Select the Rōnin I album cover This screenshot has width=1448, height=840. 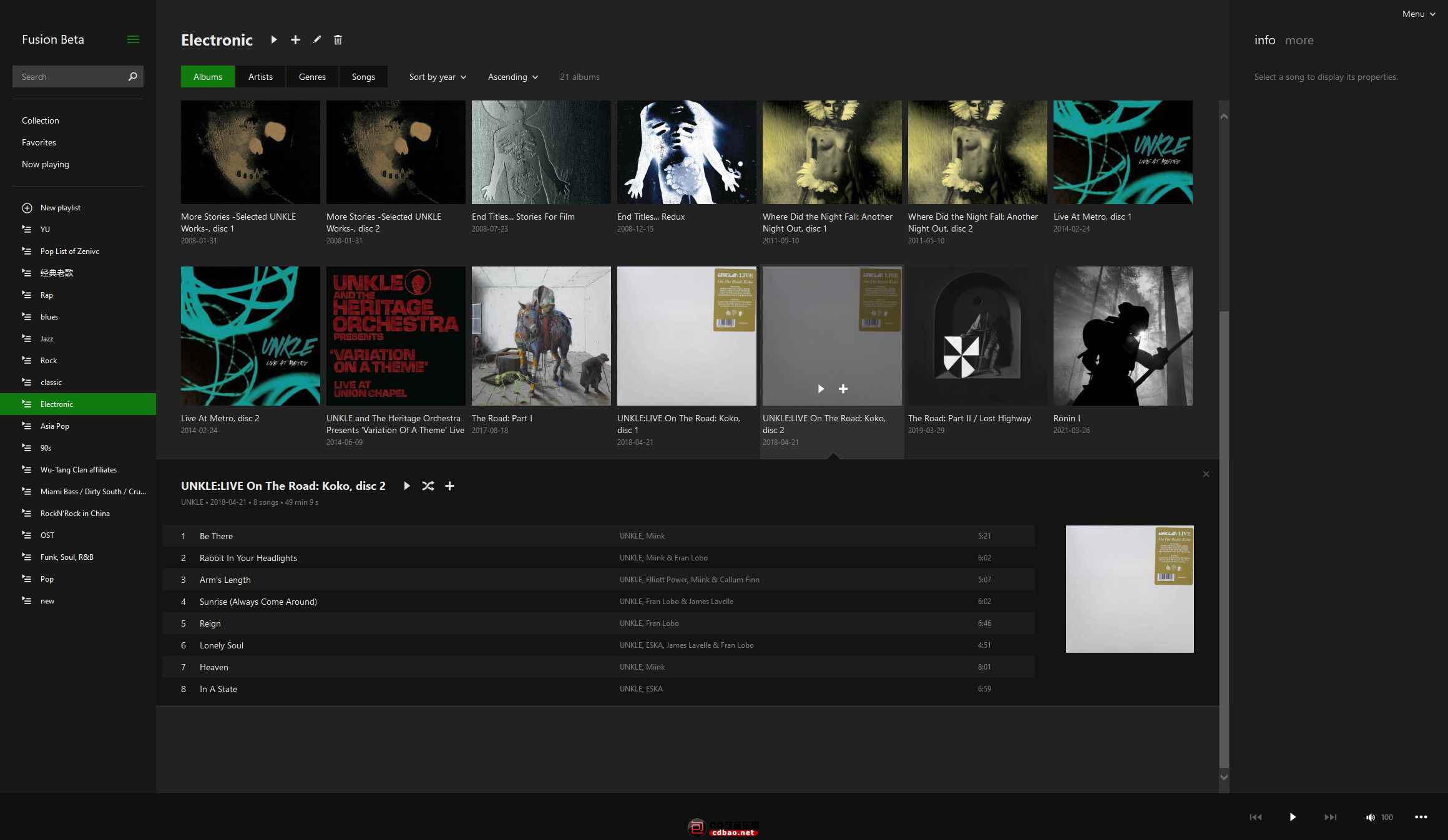click(x=1123, y=336)
